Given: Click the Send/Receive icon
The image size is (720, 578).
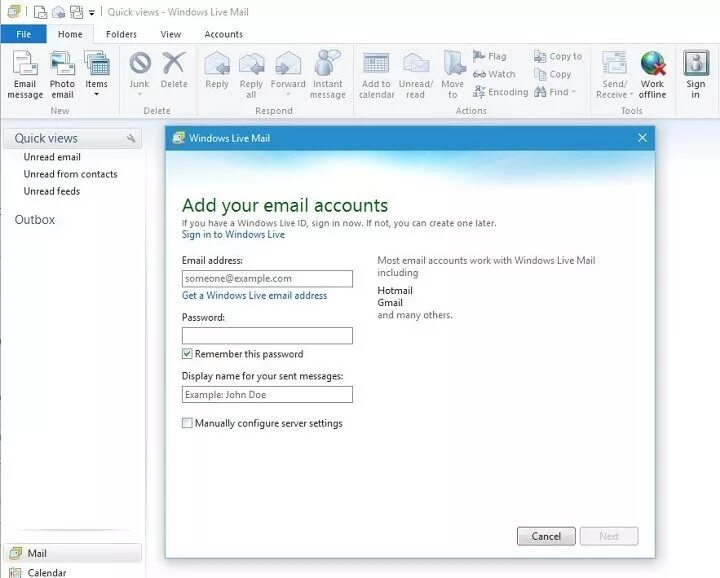Looking at the screenshot, I should tap(614, 63).
